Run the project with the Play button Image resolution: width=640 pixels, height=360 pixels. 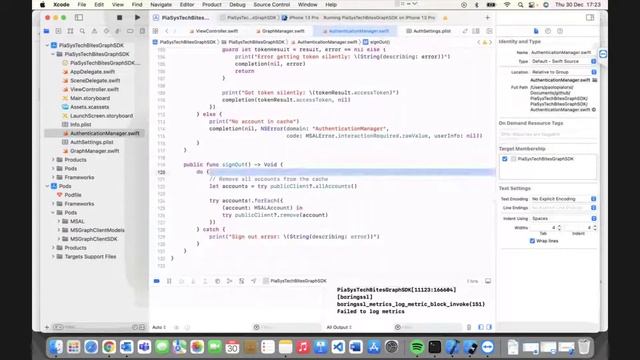pos(138,18)
